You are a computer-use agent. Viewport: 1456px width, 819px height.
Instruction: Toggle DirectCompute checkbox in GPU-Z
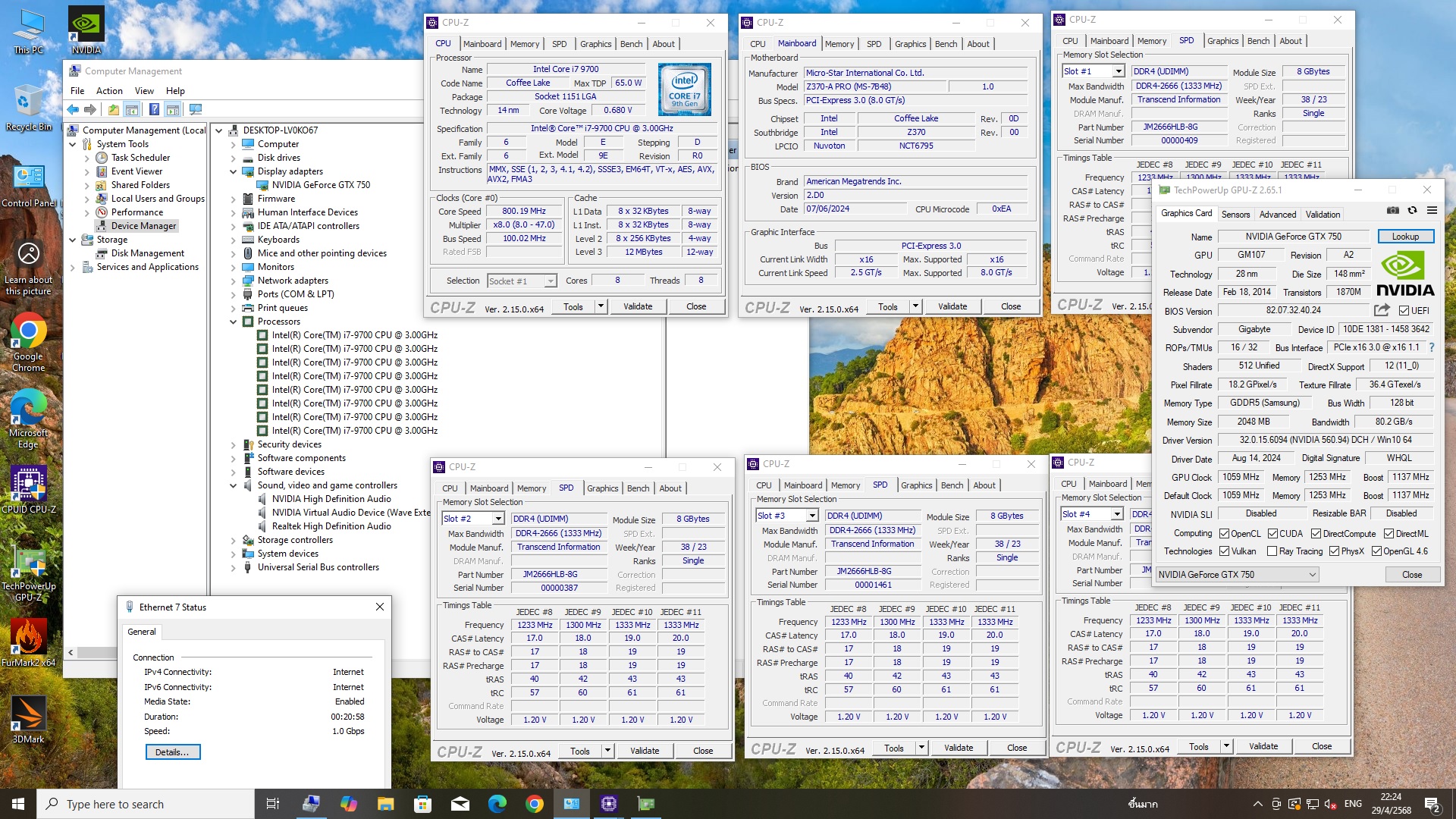pos(1316,534)
